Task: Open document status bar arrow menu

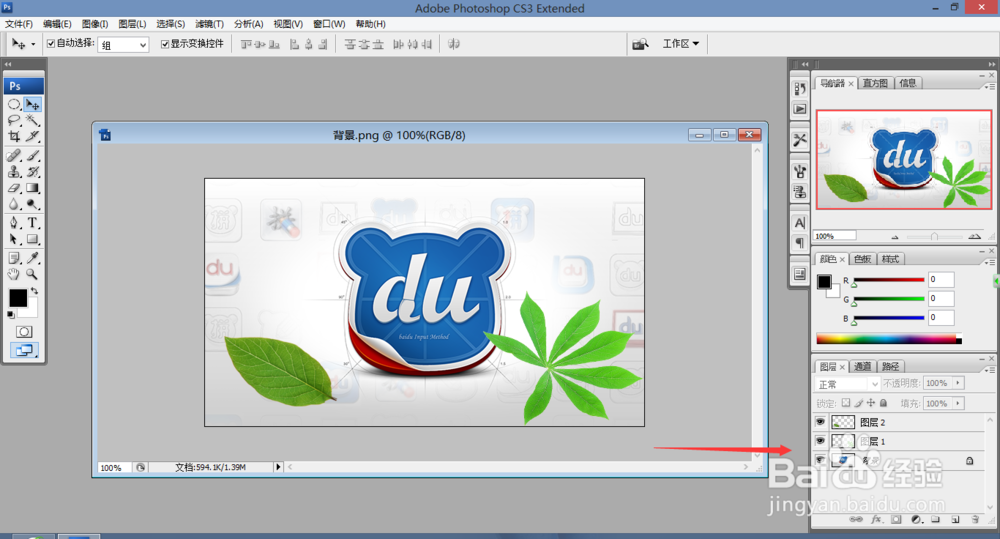Action: [278, 467]
